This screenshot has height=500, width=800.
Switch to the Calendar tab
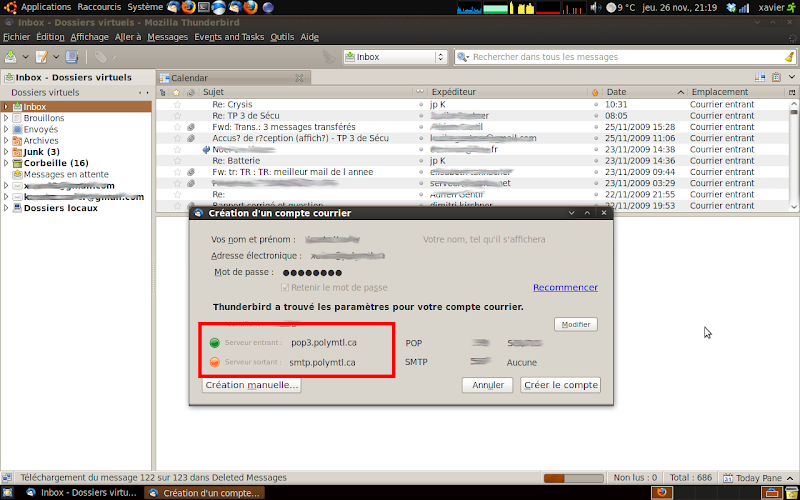pos(233,78)
